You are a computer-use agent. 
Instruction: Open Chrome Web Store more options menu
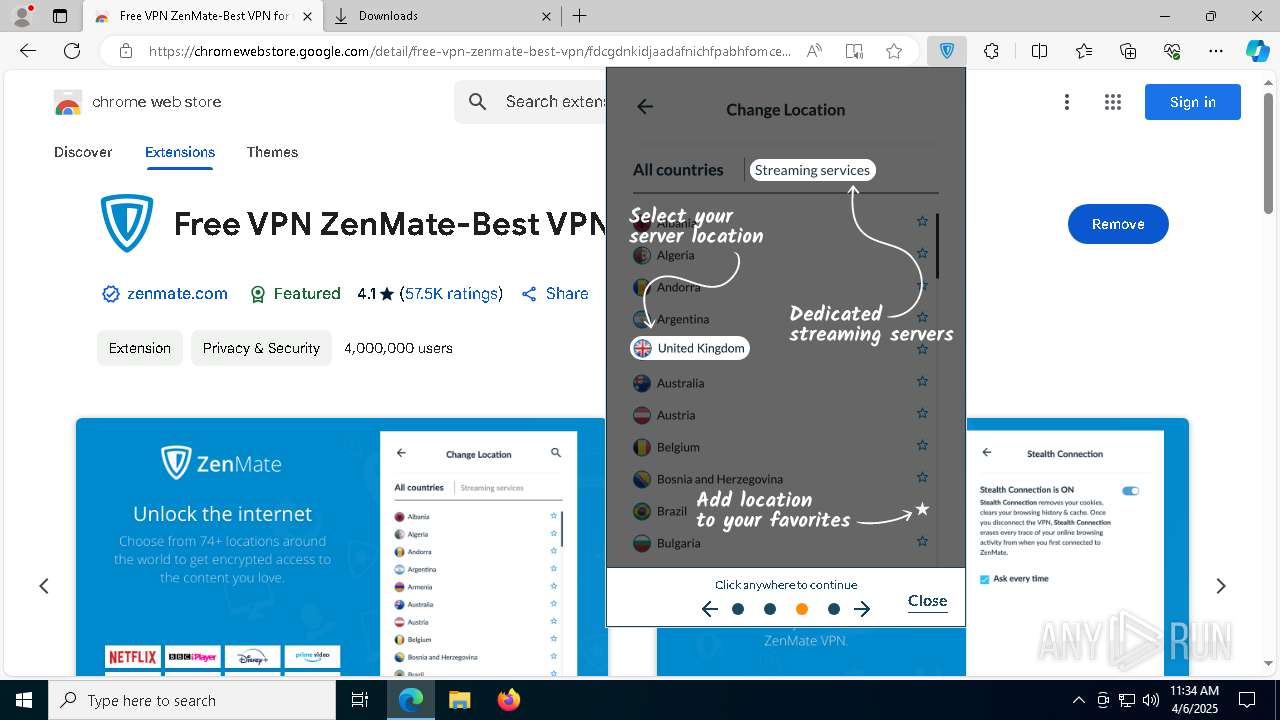[x=1067, y=102]
